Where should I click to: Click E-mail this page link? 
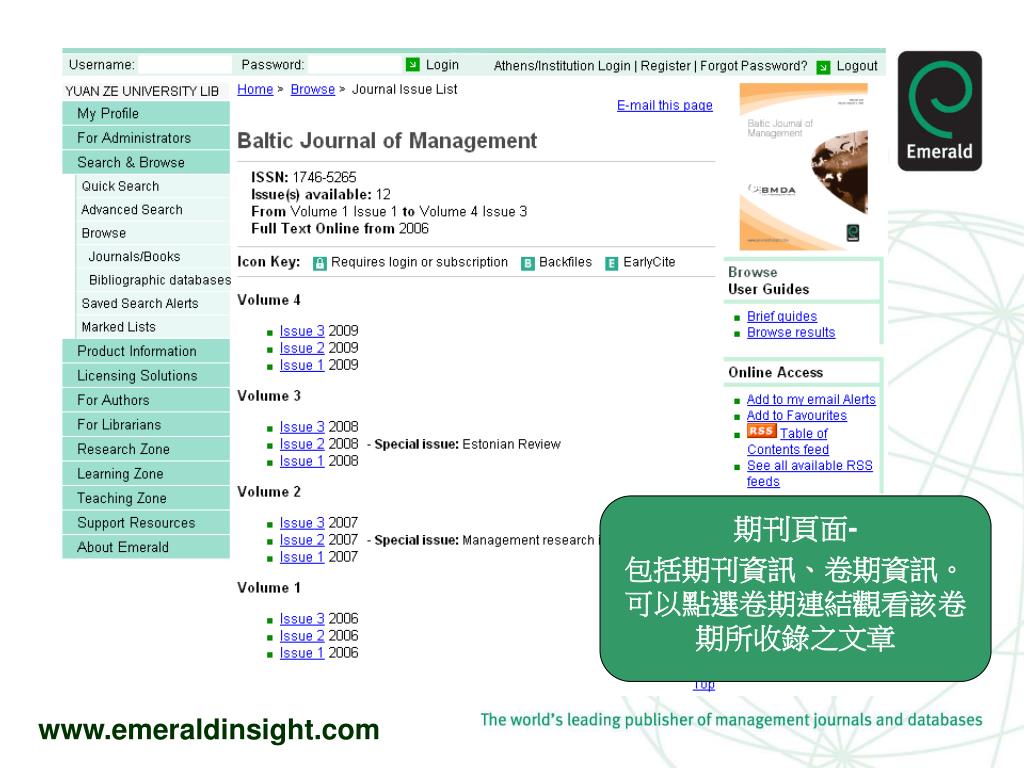click(664, 105)
